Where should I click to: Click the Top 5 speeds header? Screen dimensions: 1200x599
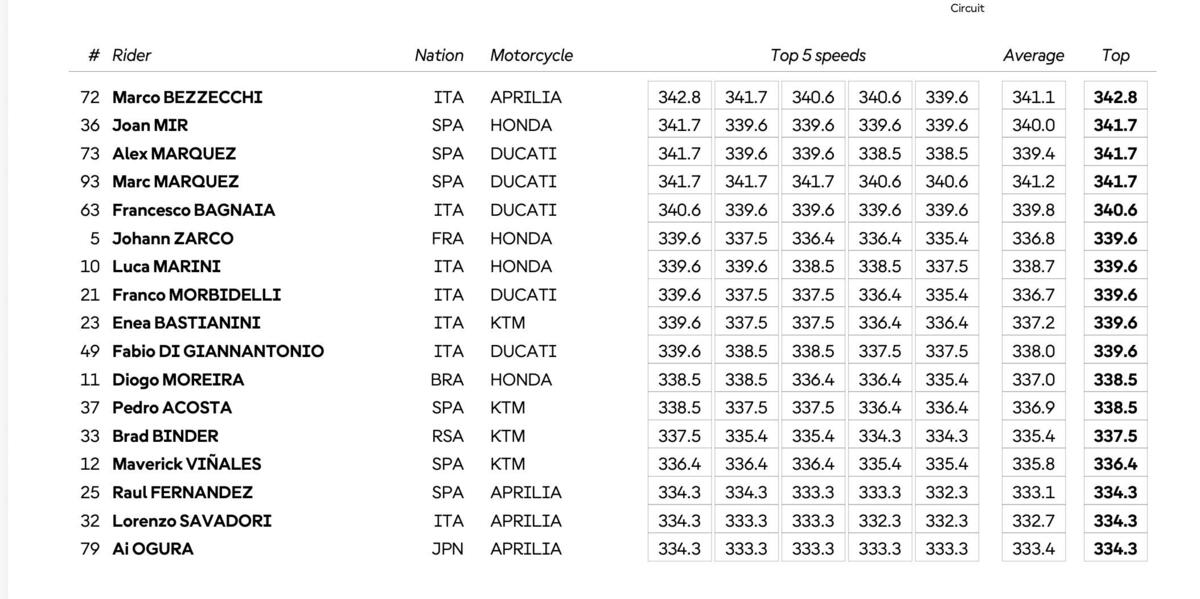tap(817, 56)
